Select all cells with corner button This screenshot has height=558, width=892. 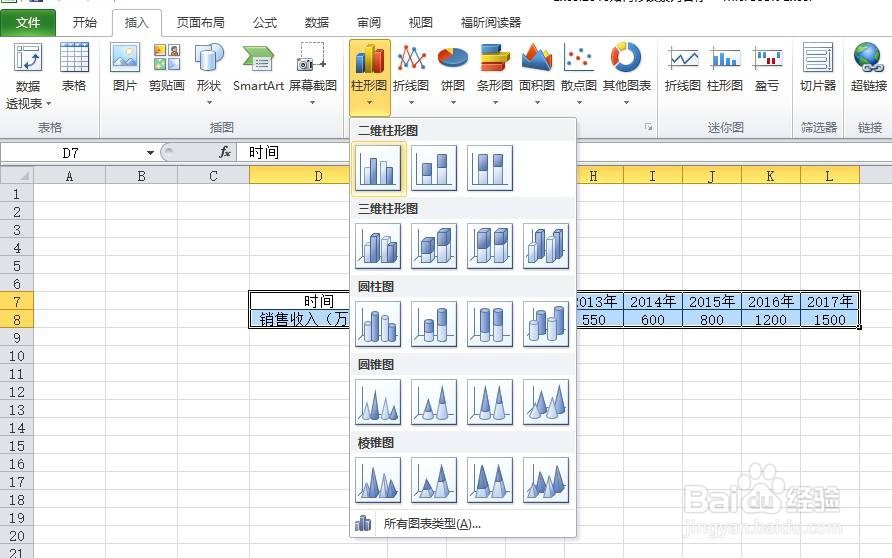[x=16, y=175]
